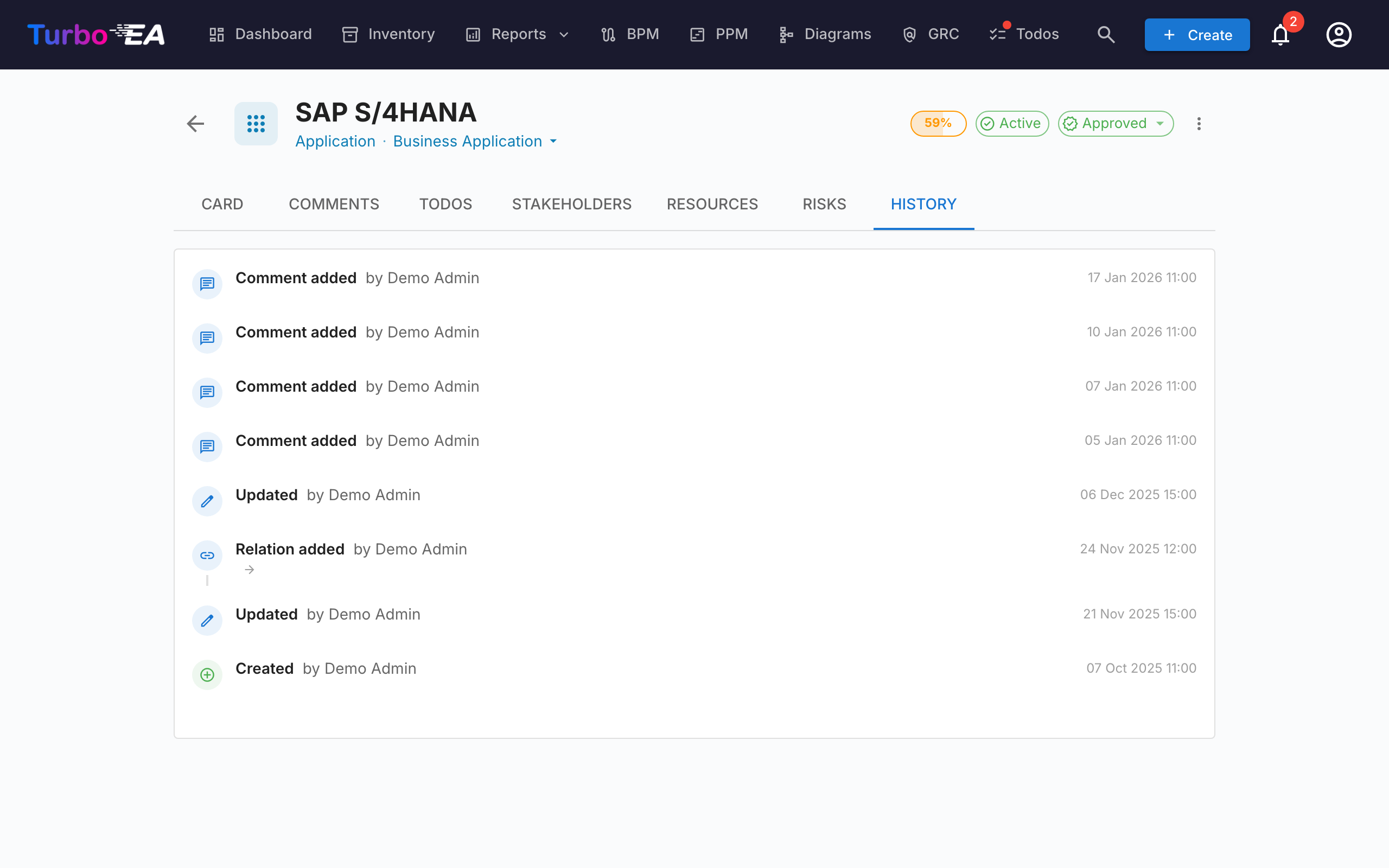Select the 'Relation added' history entry text
Screen dimensions: 1389x868
coord(290,550)
